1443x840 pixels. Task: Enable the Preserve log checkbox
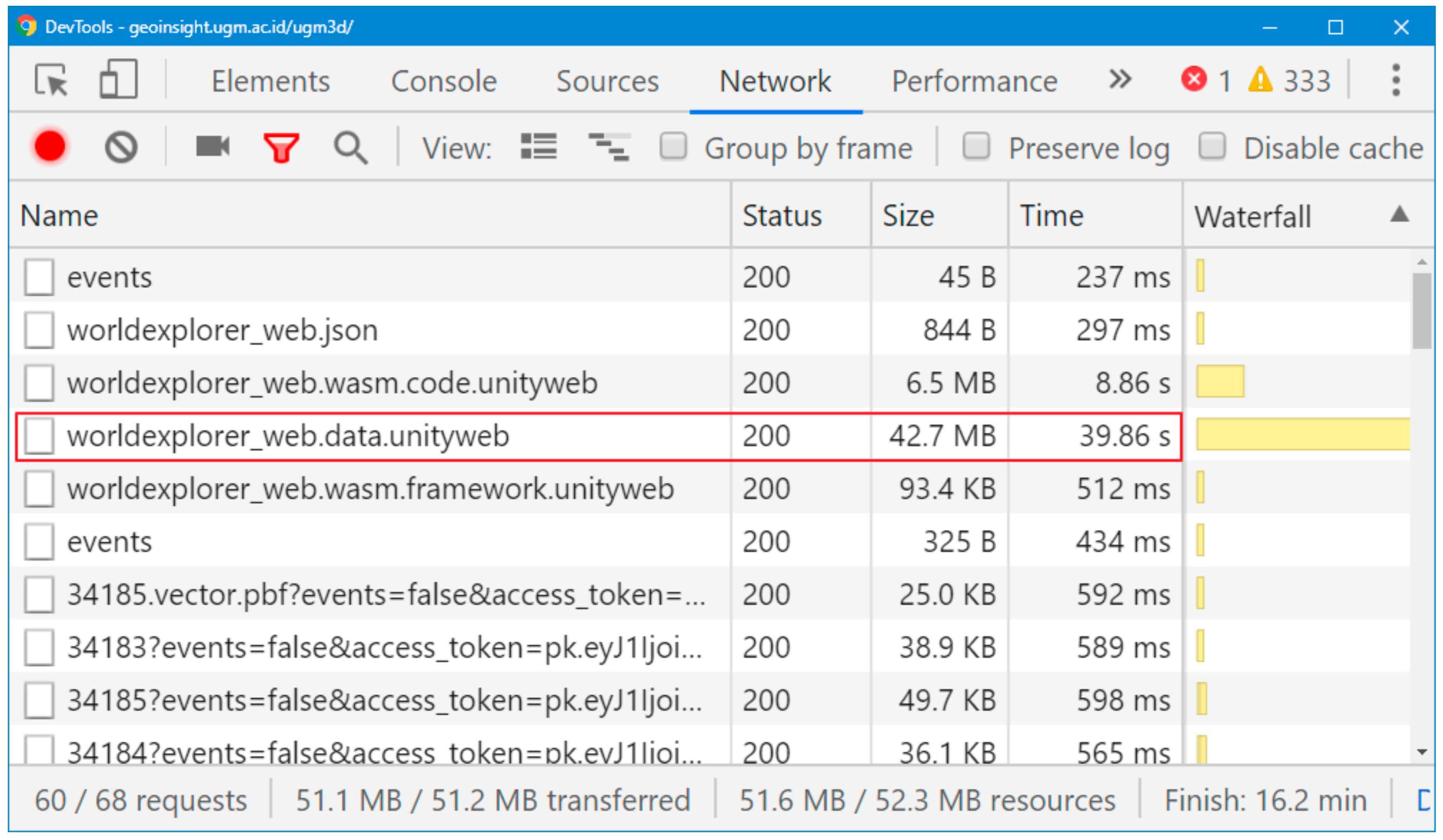pyautogui.click(x=976, y=146)
